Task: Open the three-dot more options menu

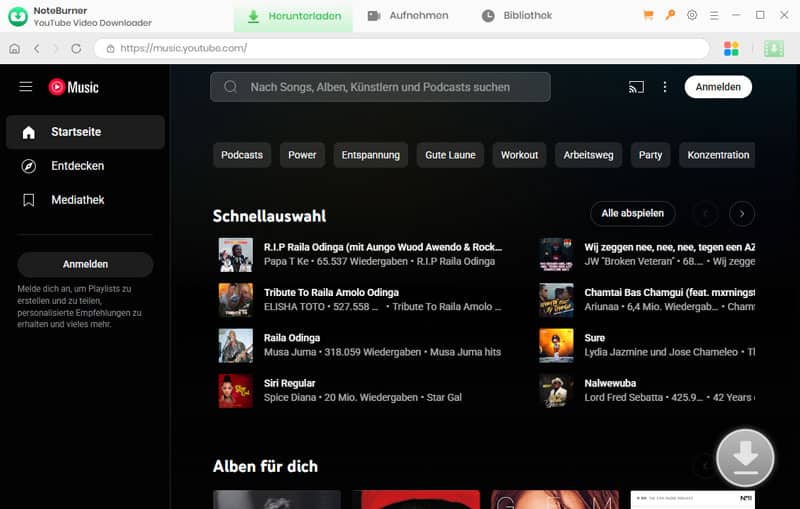Action: click(664, 87)
